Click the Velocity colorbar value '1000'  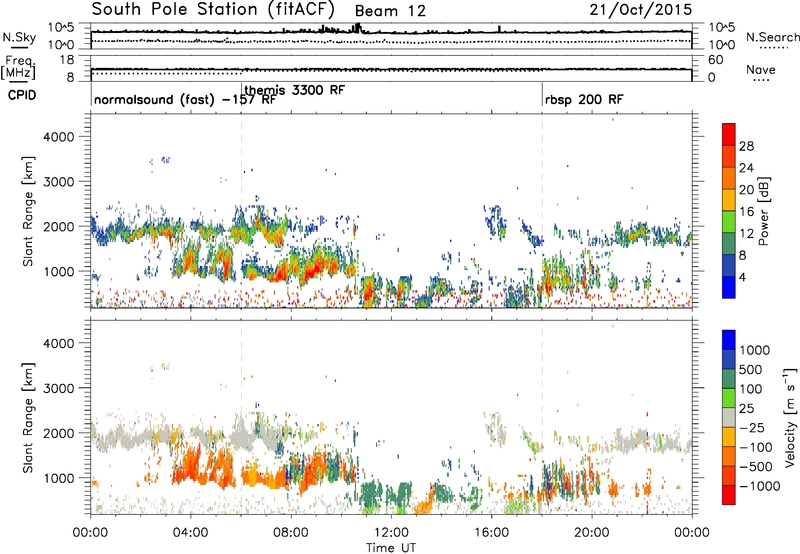click(755, 350)
